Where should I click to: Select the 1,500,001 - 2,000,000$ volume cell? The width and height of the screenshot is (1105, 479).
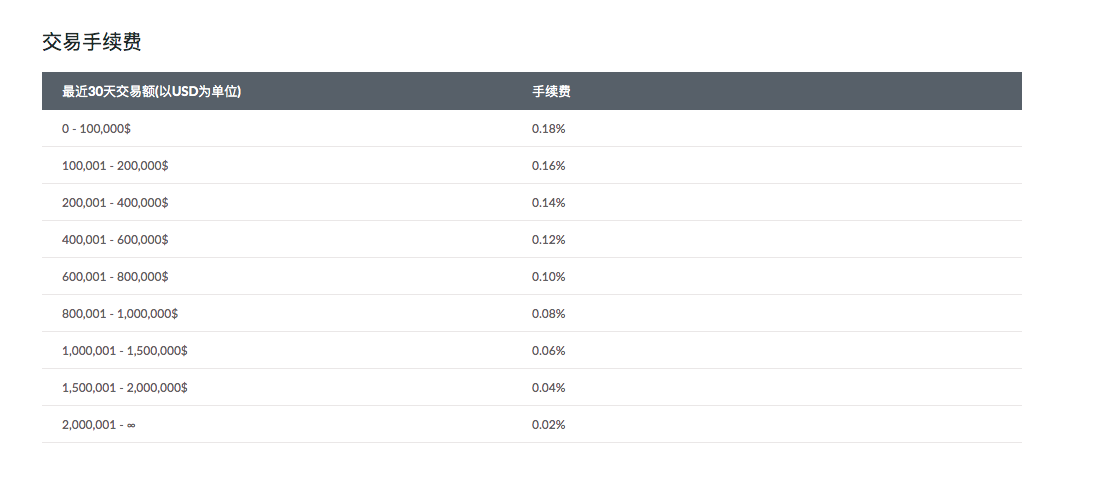point(125,388)
